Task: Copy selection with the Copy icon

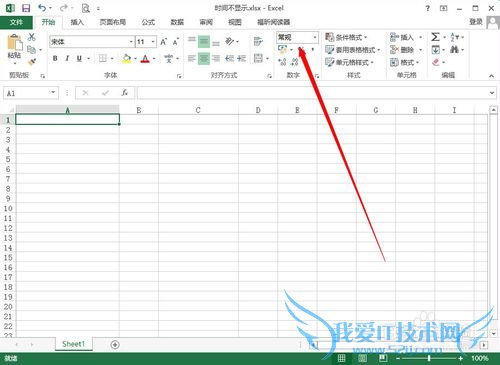Action: tap(32, 50)
